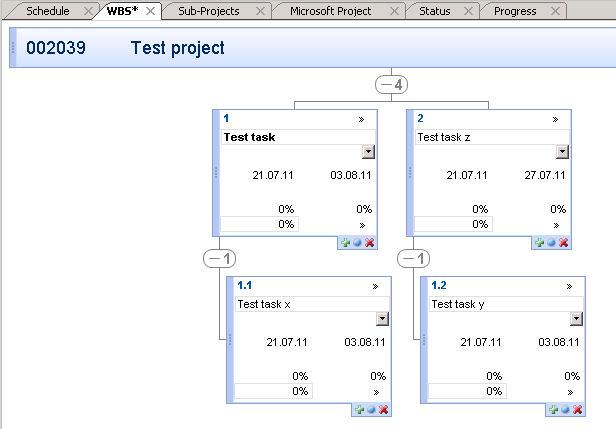Screen dimensions: 616x429
Task: Select the WBS* tab
Action: pos(122,11)
